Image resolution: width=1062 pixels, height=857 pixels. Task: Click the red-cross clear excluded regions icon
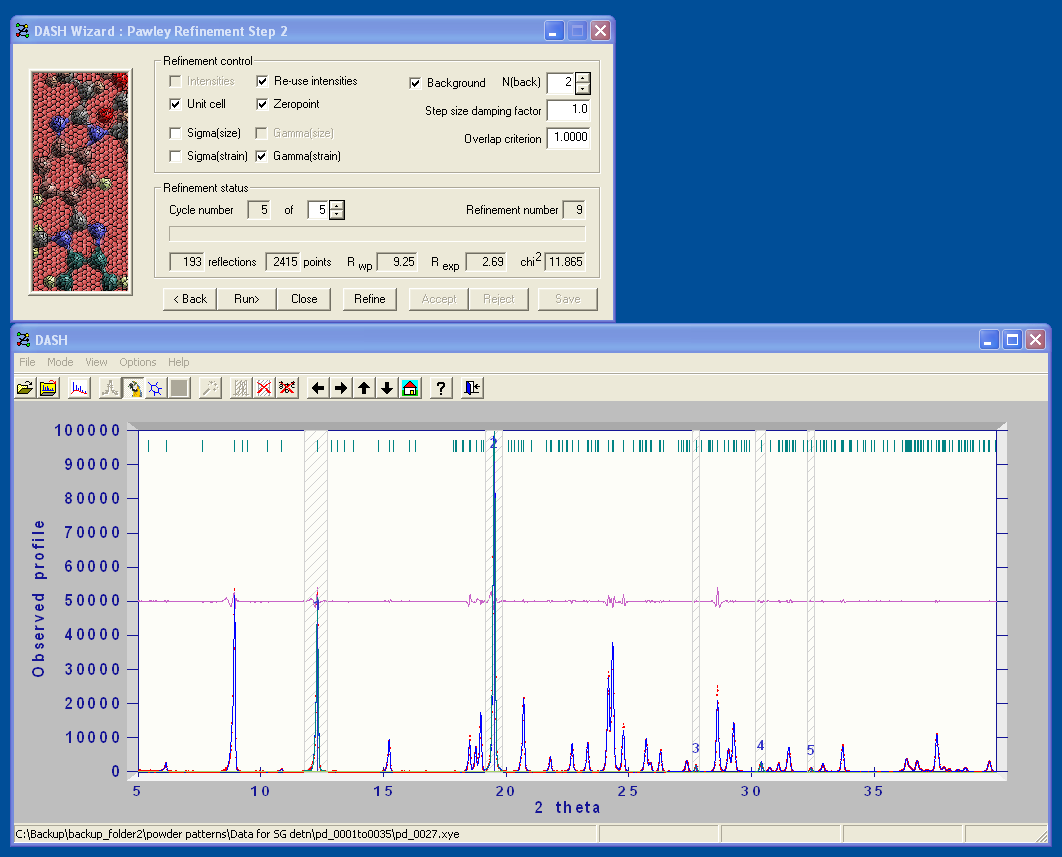point(264,388)
